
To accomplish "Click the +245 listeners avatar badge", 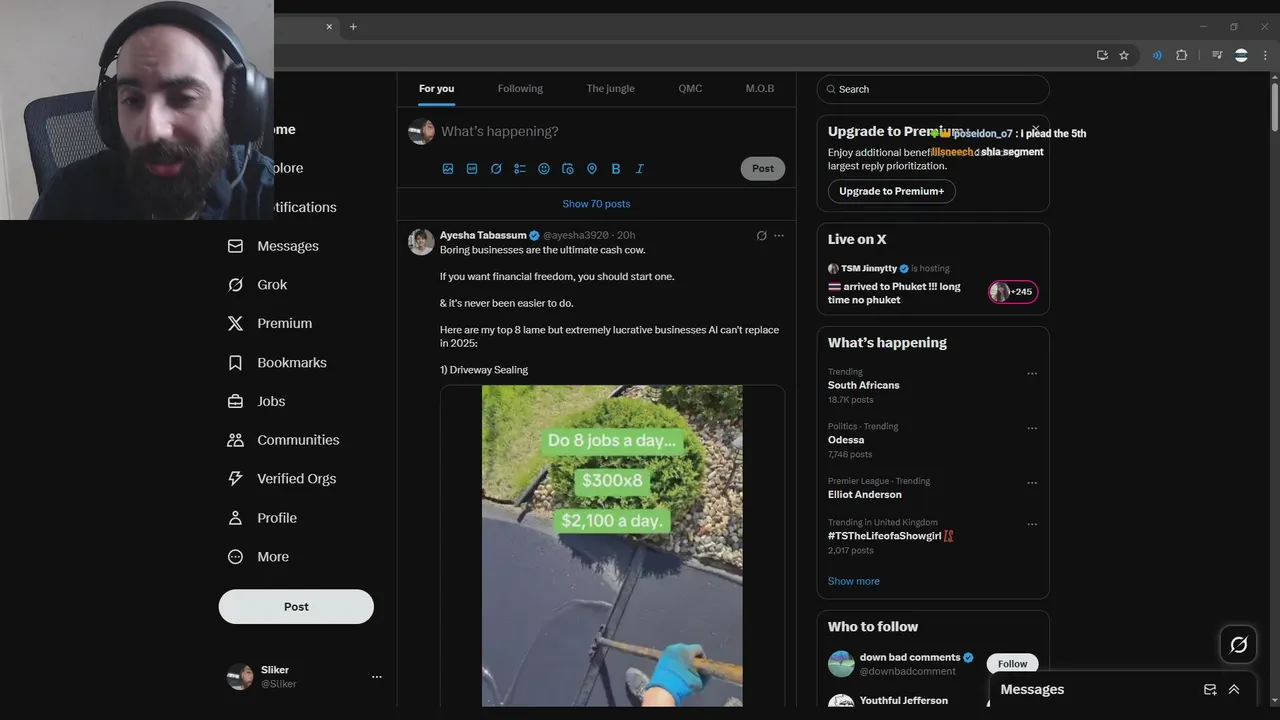I will pyautogui.click(x=1013, y=292).
